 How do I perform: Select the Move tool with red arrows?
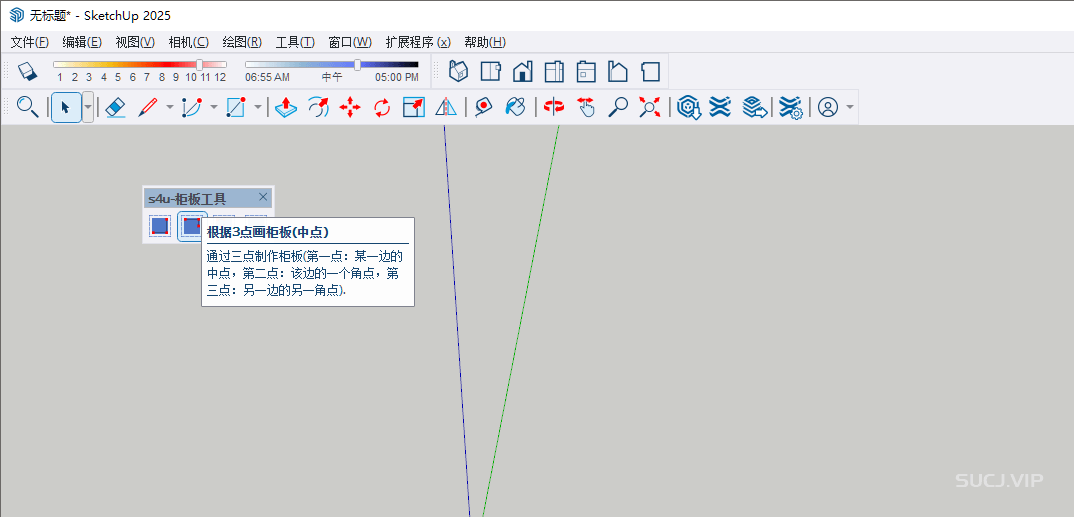coord(350,107)
